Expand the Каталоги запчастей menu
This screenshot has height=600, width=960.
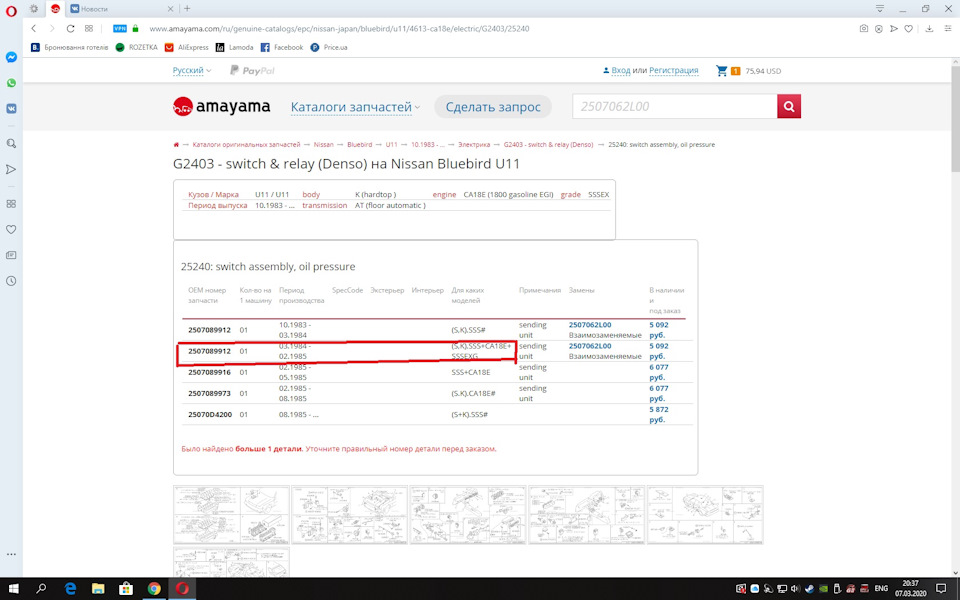pos(355,107)
